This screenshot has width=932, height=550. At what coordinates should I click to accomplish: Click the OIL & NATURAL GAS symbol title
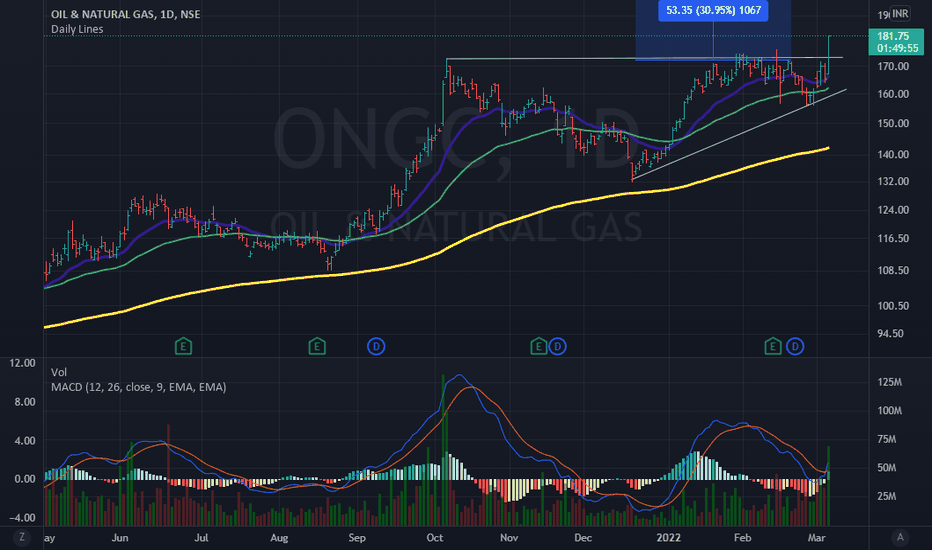click(x=125, y=14)
